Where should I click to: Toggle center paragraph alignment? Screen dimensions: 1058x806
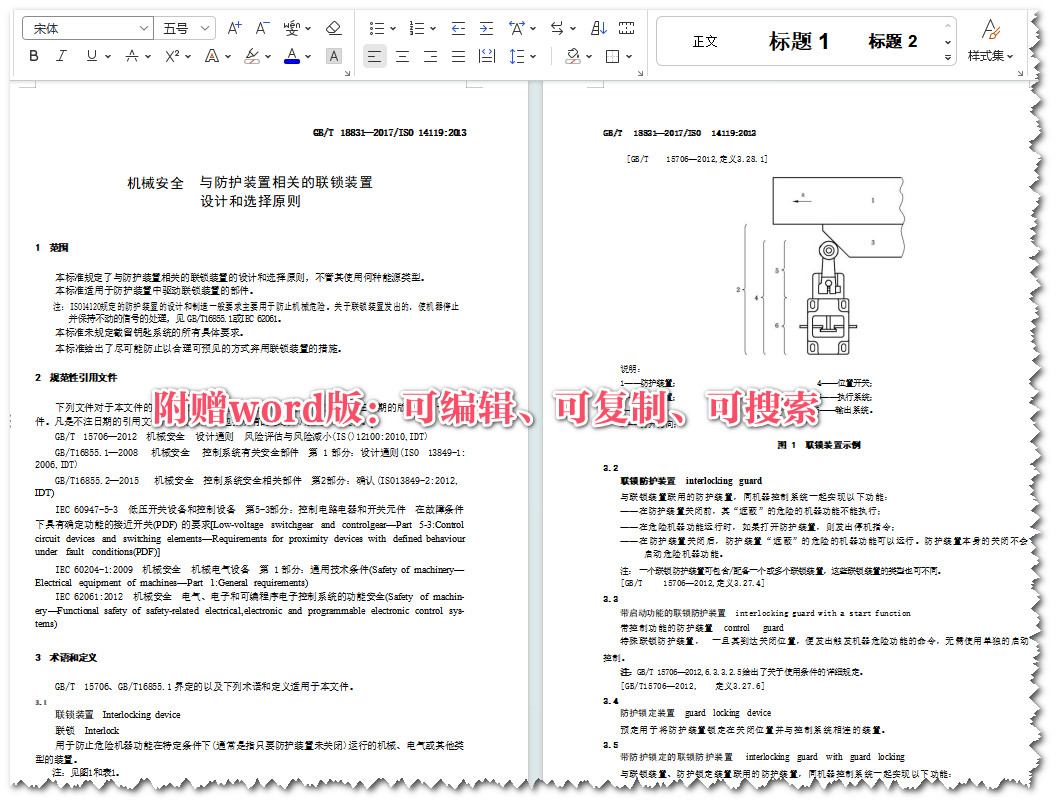pos(403,56)
